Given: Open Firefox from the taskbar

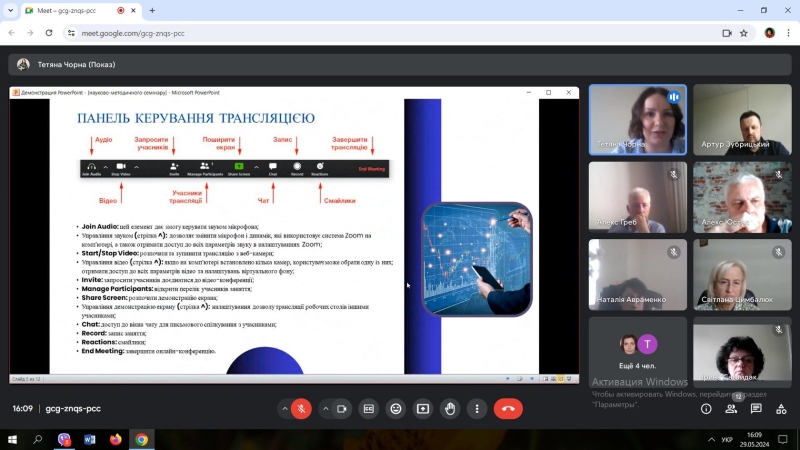Looking at the screenshot, I should (116, 439).
